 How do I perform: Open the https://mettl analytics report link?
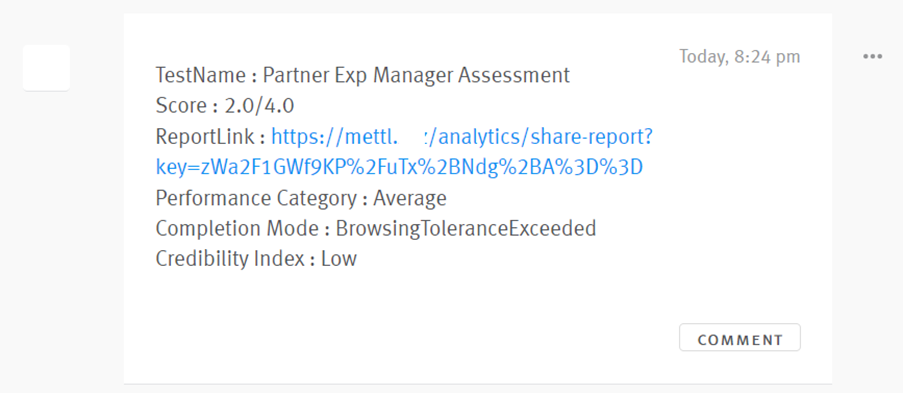(x=461, y=137)
